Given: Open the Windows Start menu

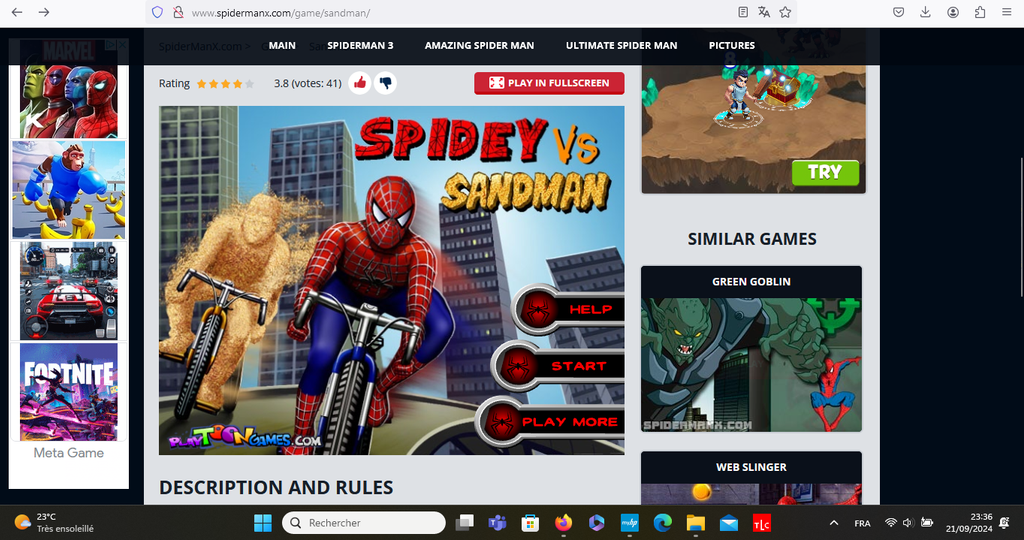Looking at the screenshot, I should tap(263, 522).
